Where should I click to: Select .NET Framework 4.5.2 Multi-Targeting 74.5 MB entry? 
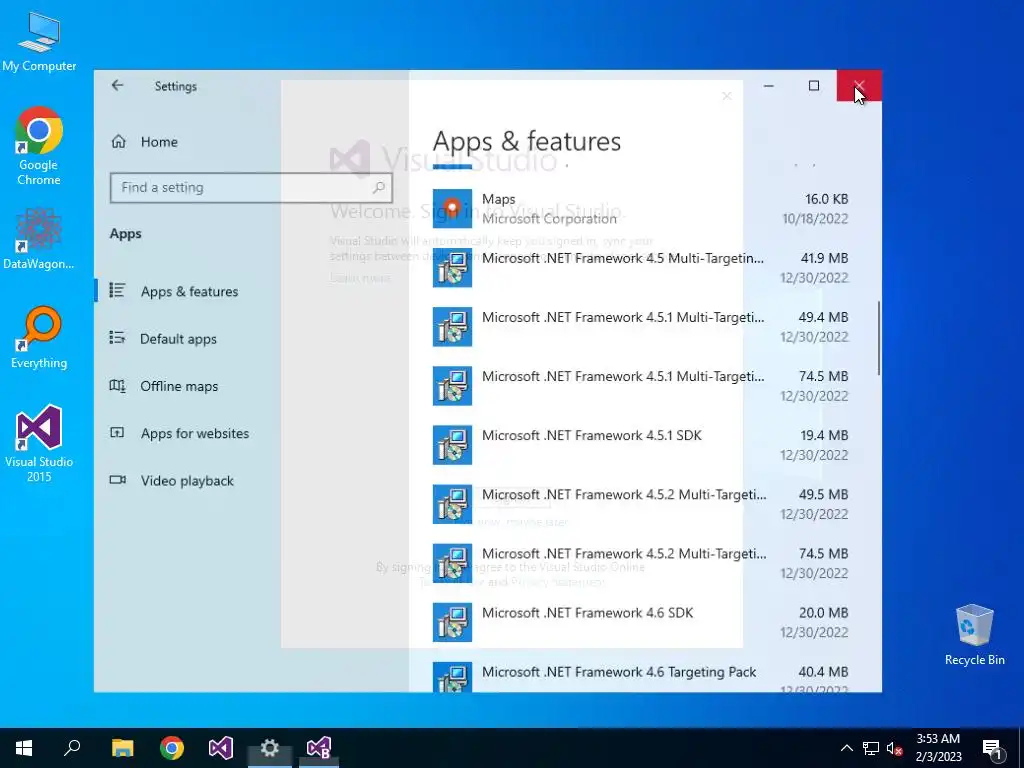coord(641,563)
